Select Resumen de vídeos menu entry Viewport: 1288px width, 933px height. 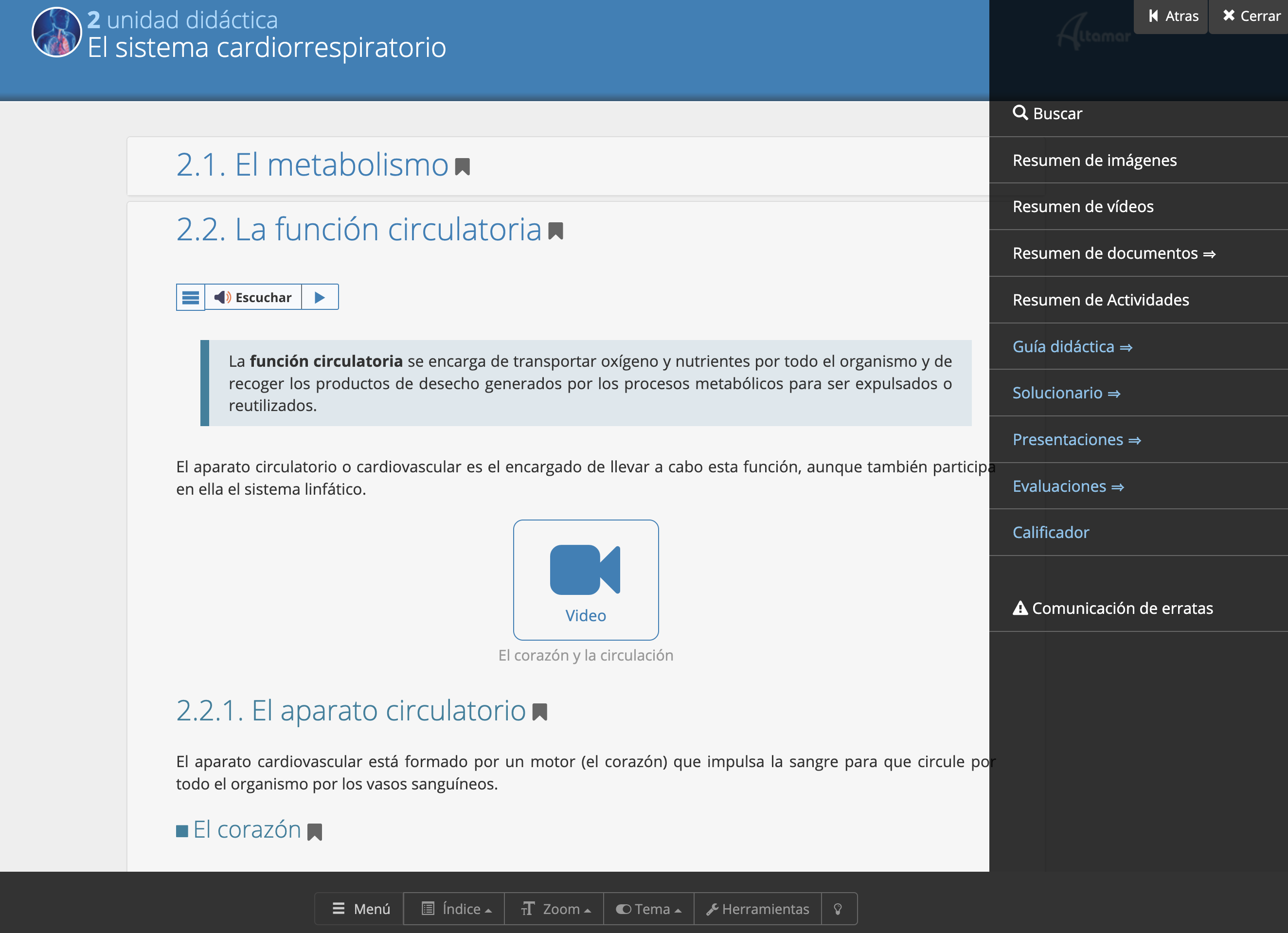[1083, 207]
